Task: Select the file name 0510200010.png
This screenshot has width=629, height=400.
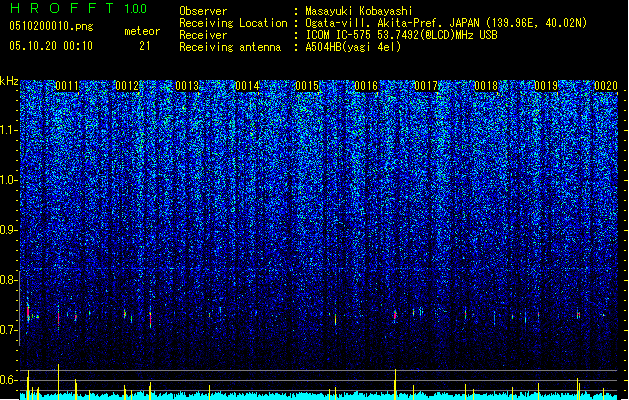Action: pos(51,26)
